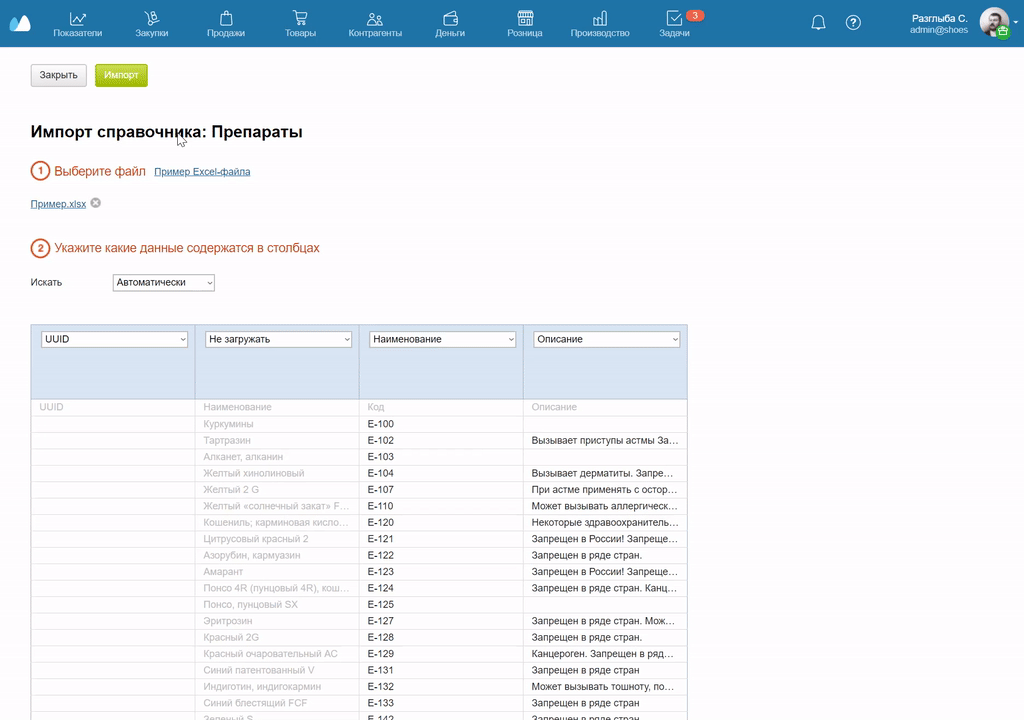Open the Продажи sales cart icon

225,22
